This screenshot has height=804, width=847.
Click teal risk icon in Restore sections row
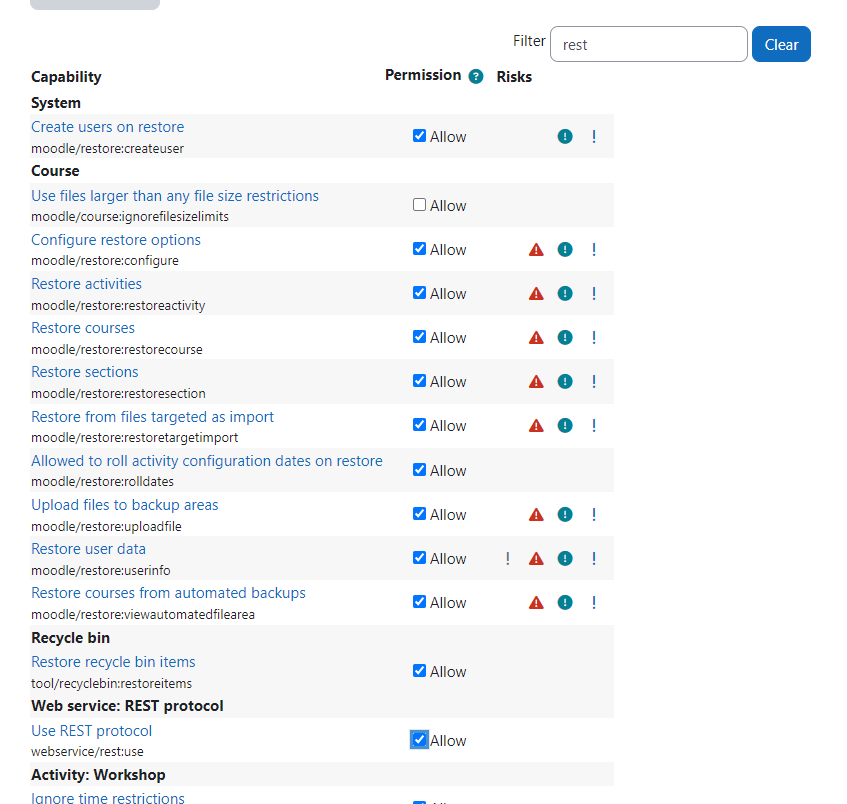[x=565, y=382]
